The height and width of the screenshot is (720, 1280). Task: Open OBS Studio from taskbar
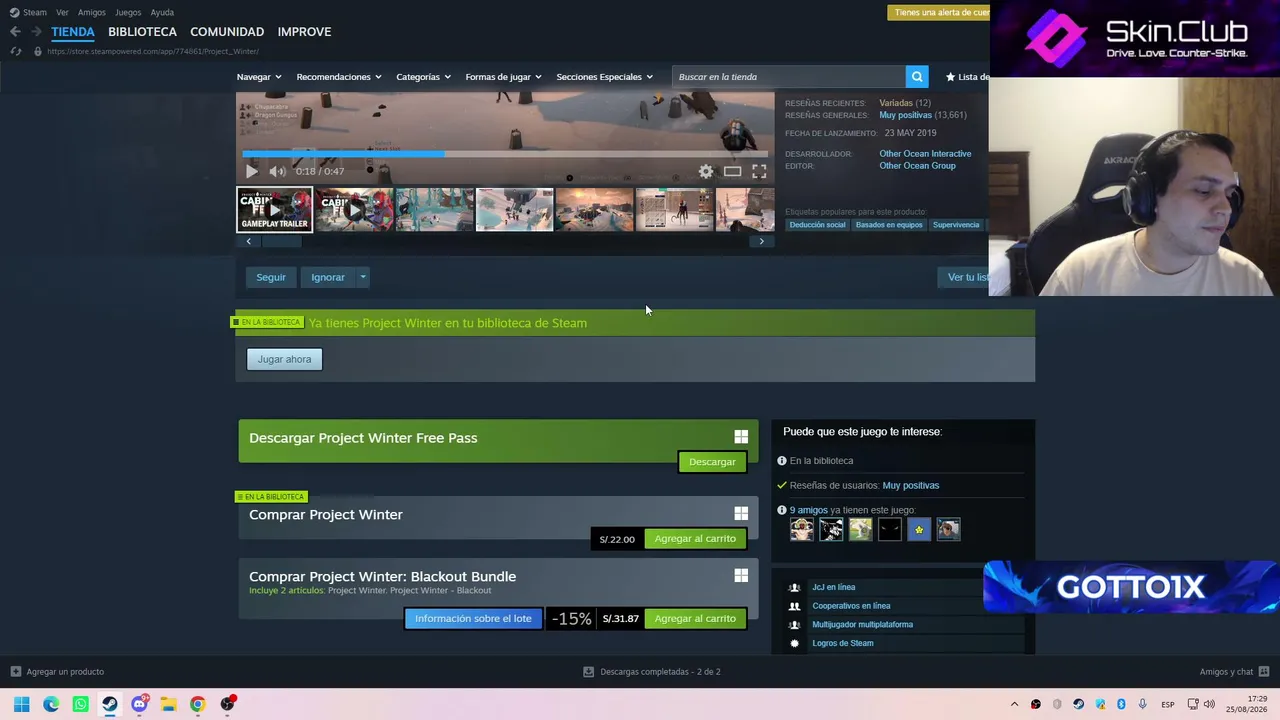pyautogui.click(x=227, y=704)
